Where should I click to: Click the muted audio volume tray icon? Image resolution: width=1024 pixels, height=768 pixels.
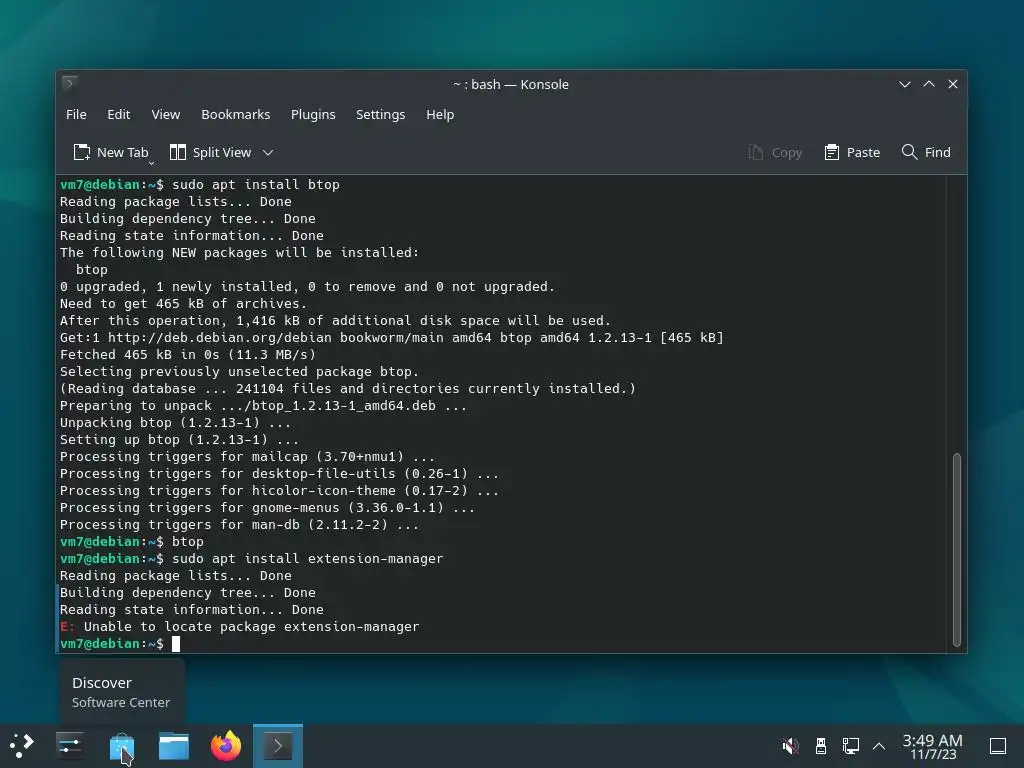[790, 745]
